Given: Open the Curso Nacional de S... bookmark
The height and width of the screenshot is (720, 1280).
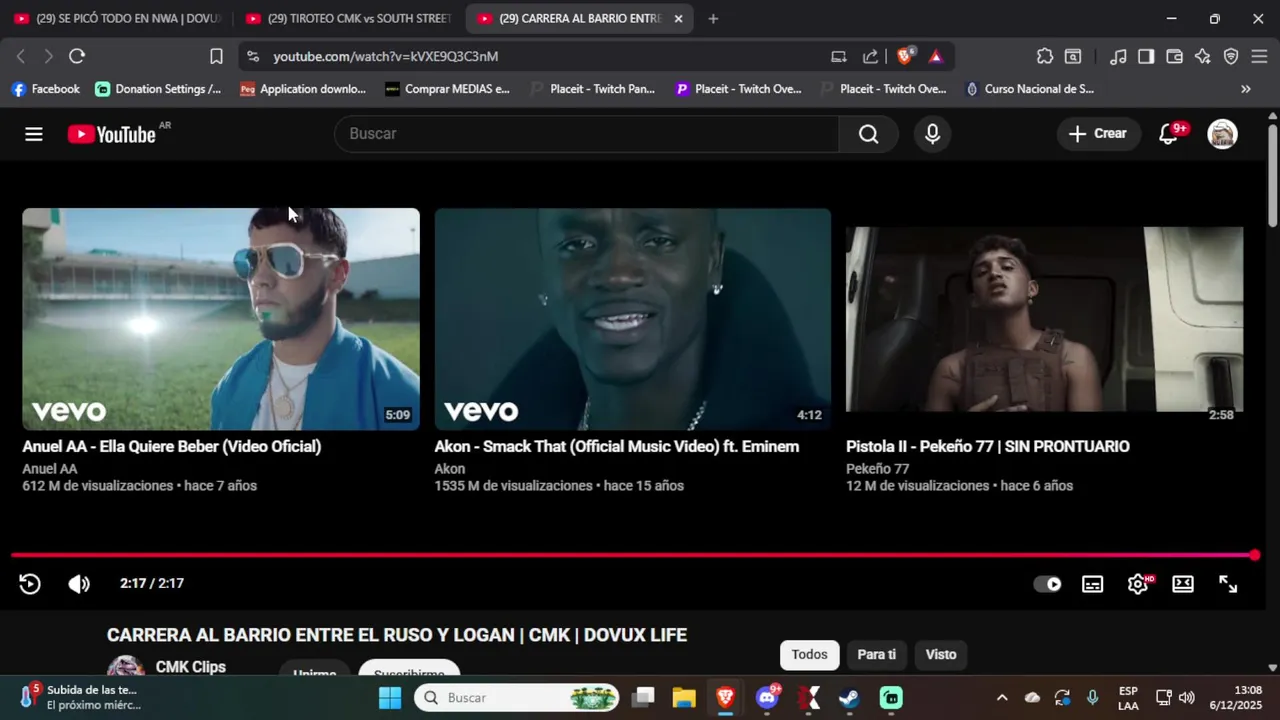Looking at the screenshot, I should click(x=1029, y=89).
